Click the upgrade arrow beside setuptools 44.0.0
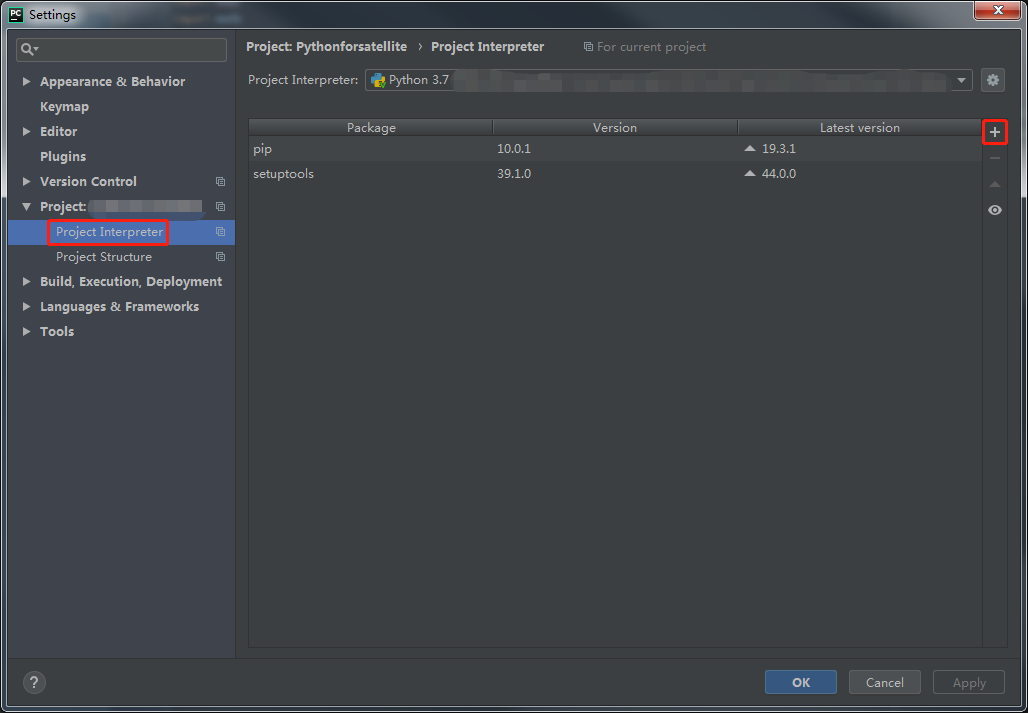1028x713 pixels. 749,172
